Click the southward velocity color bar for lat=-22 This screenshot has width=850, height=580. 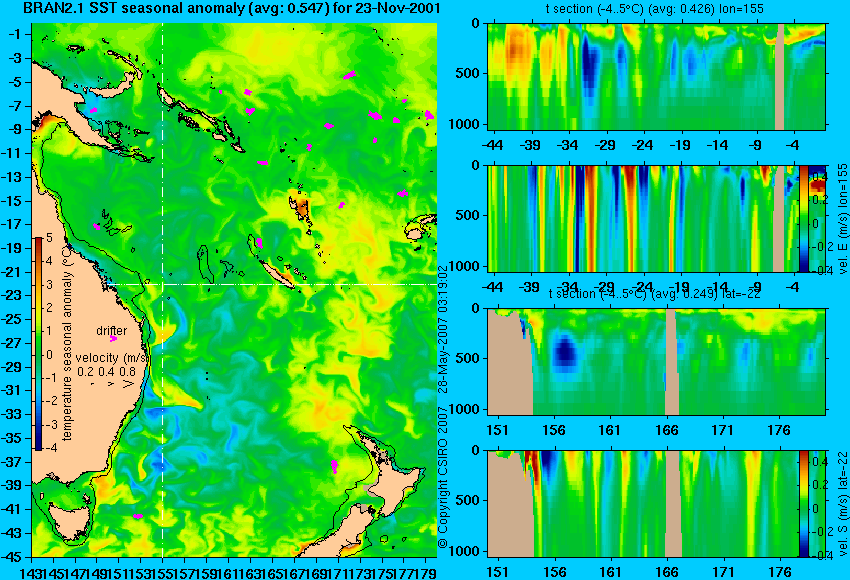click(804, 504)
